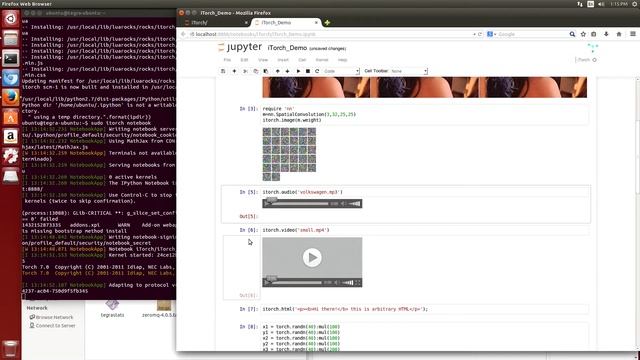Open Chromium from the launcher
Viewport: 640px width, 360px height.
pos(11,78)
